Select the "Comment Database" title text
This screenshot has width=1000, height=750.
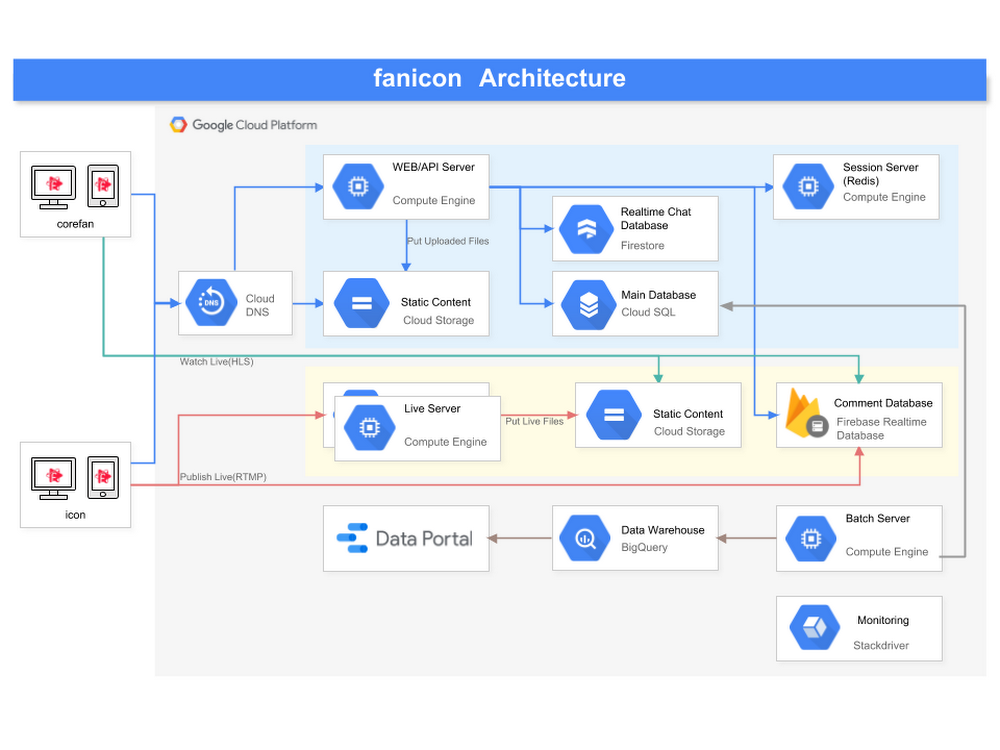(883, 403)
